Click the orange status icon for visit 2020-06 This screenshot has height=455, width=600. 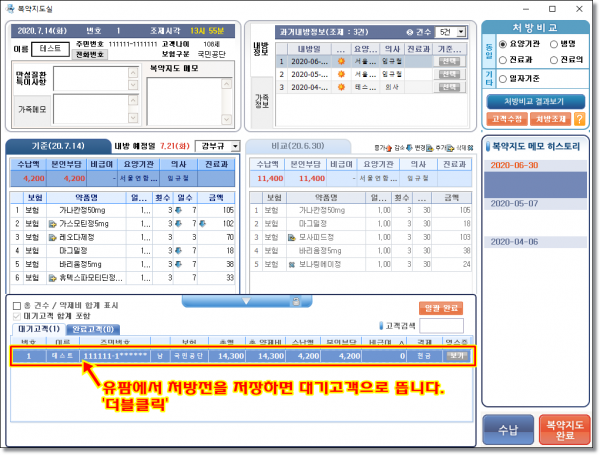(x=342, y=61)
